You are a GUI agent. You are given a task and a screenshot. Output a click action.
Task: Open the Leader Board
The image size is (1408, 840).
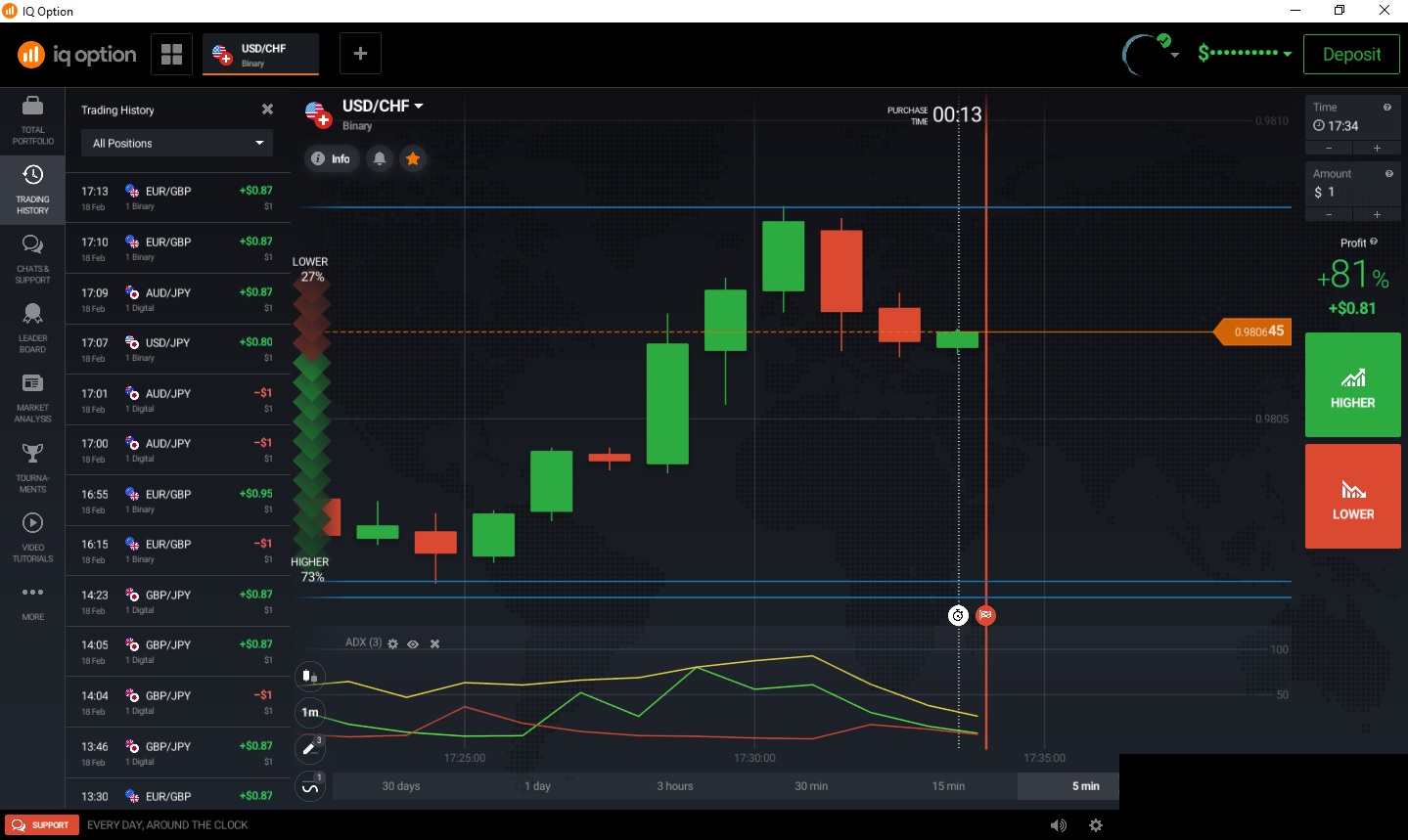tap(32, 330)
